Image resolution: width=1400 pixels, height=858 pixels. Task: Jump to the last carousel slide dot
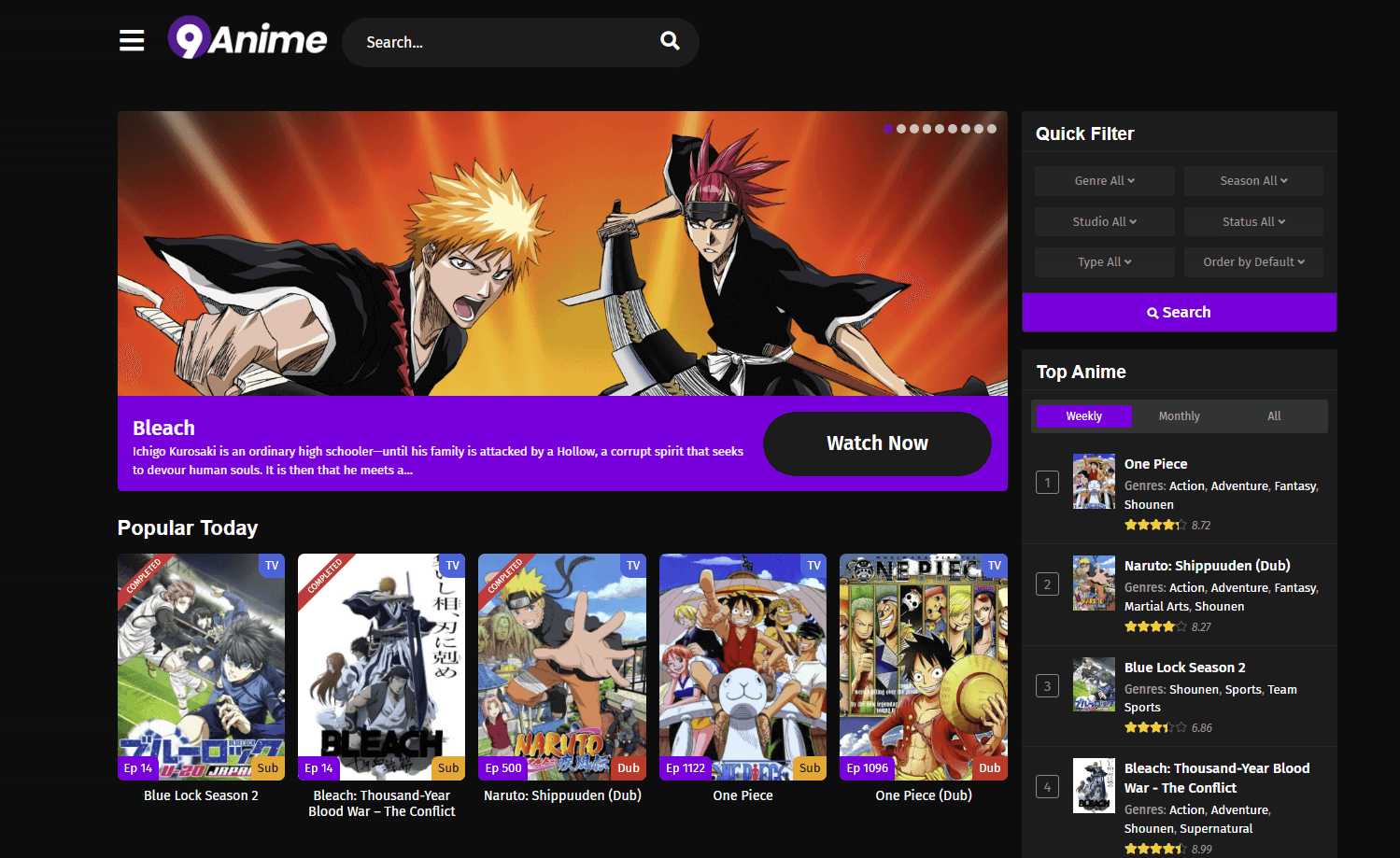point(992,129)
